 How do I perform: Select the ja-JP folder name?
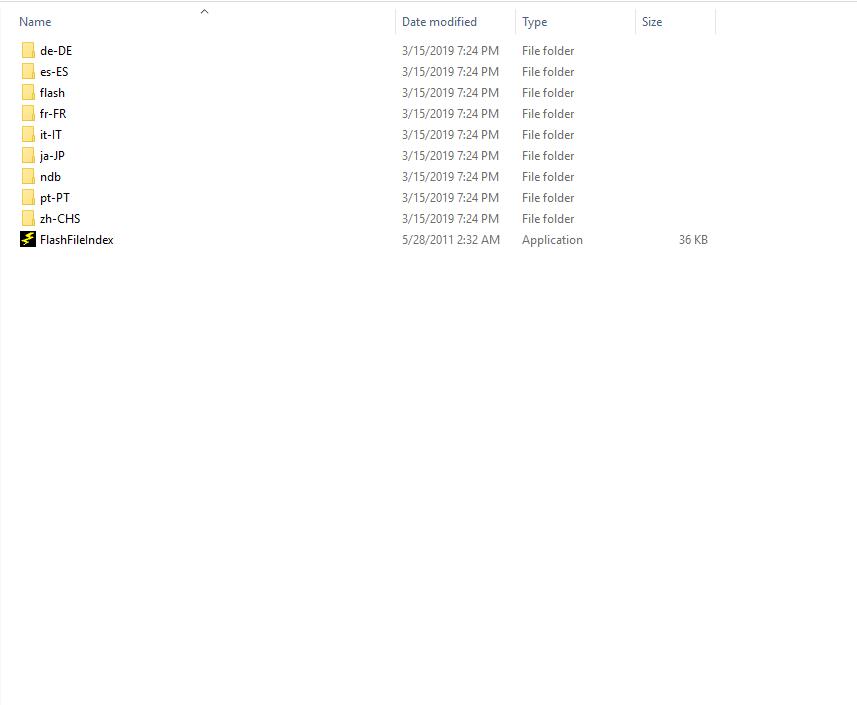pos(52,156)
